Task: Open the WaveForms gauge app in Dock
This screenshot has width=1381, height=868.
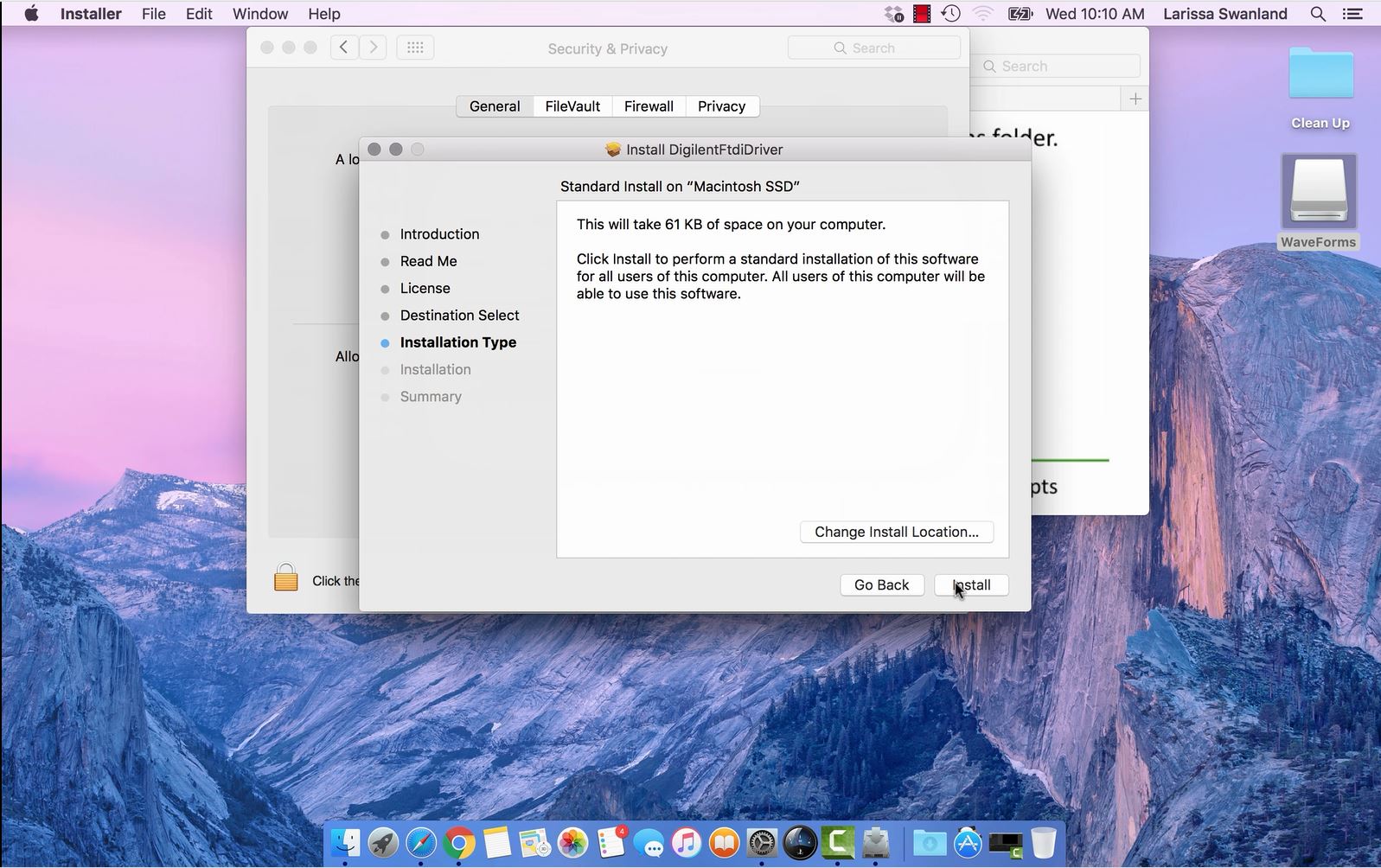Action: click(800, 842)
